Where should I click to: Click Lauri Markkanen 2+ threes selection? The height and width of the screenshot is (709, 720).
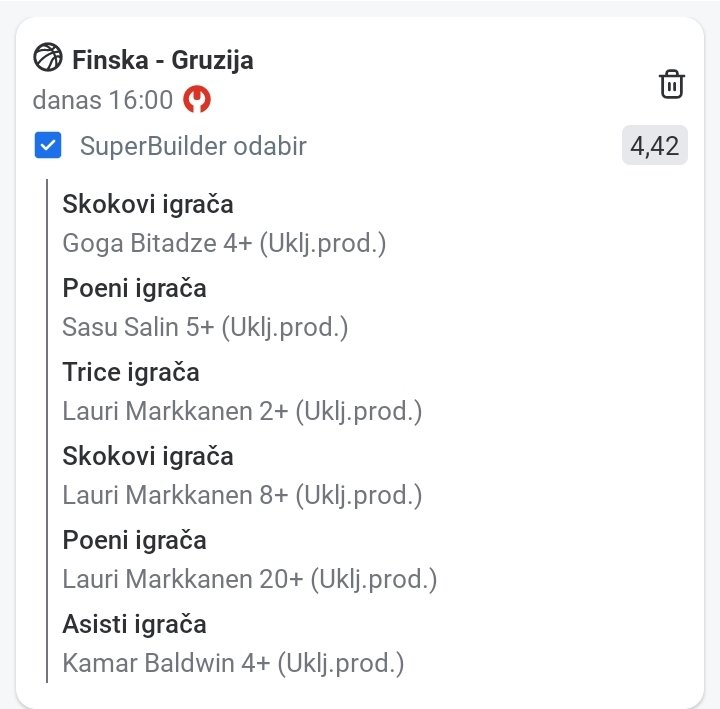[x=242, y=411]
